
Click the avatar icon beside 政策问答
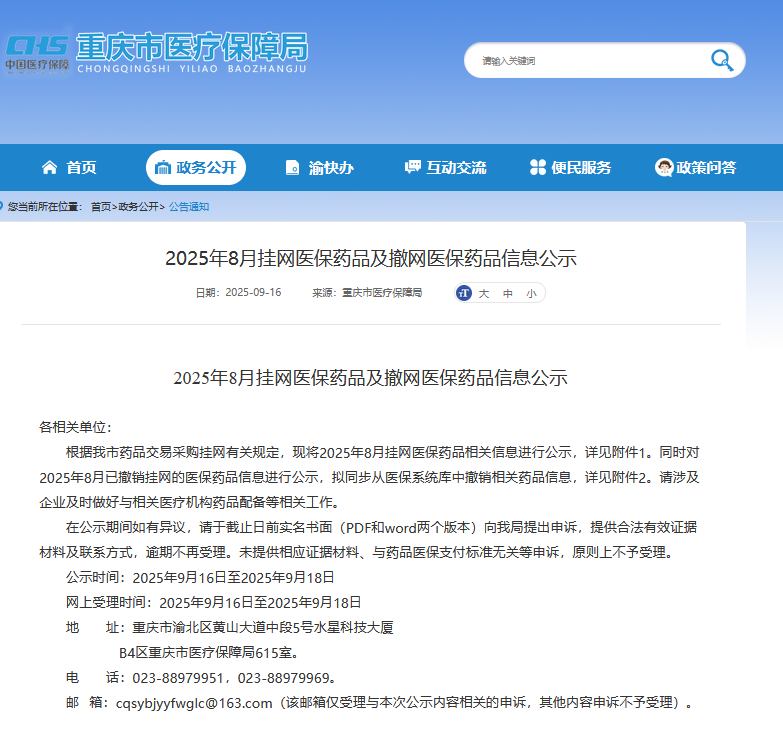coord(664,167)
